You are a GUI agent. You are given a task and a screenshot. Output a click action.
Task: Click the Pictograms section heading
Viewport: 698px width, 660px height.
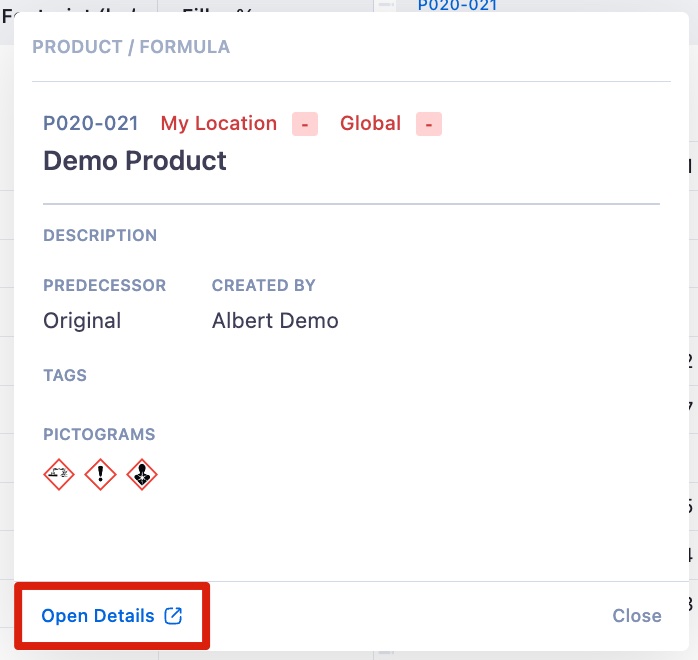point(99,435)
